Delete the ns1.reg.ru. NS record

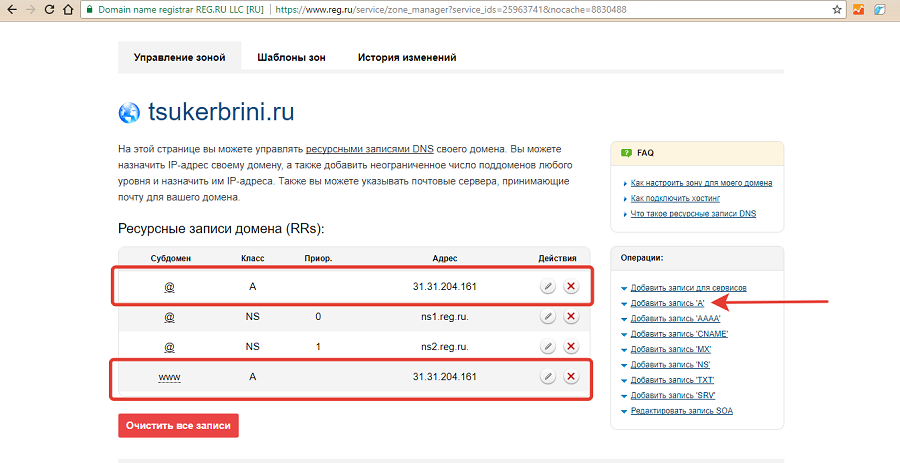click(x=571, y=316)
